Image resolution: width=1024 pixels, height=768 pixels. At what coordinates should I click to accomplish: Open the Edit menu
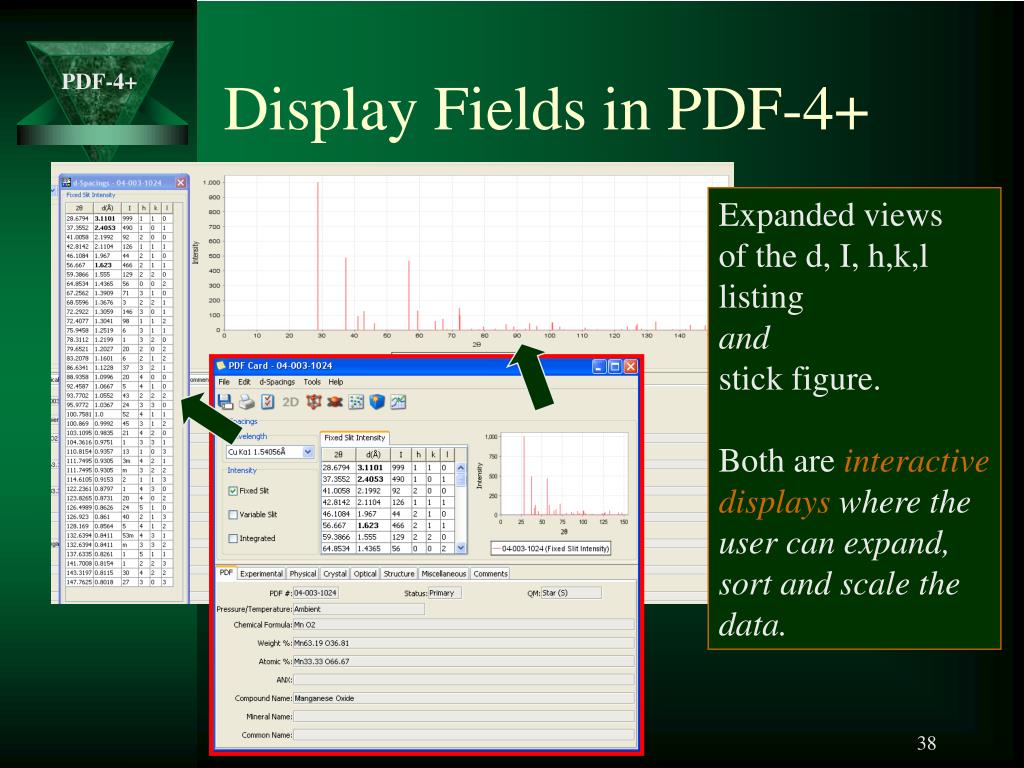tap(244, 382)
